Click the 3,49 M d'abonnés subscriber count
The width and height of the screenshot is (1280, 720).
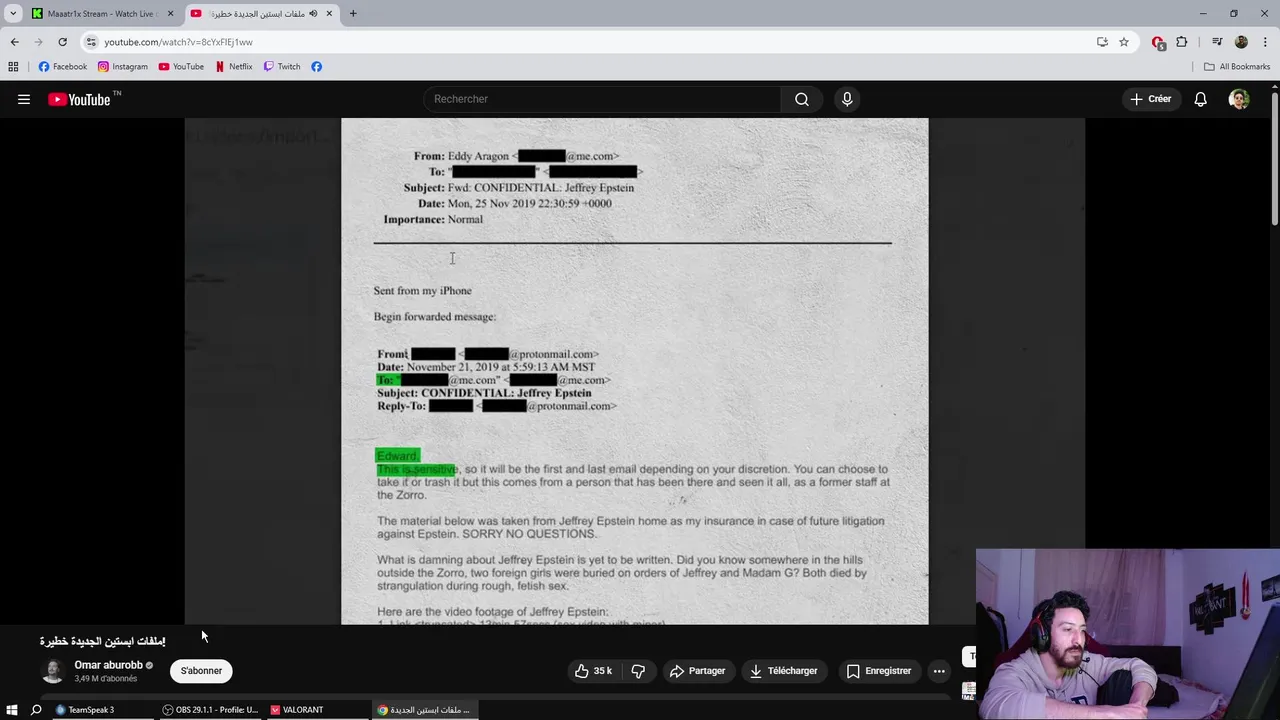(x=105, y=679)
